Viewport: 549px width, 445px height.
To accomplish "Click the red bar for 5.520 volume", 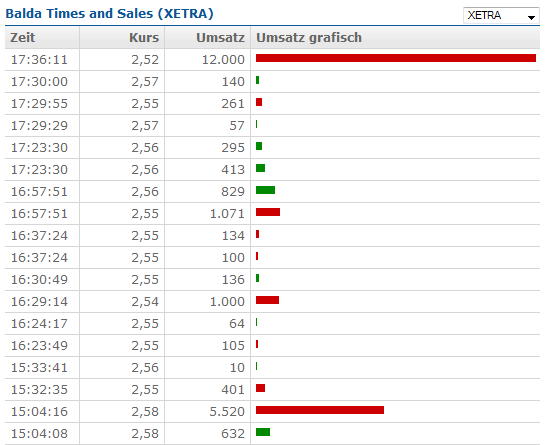I will pyautogui.click(x=320, y=410).
